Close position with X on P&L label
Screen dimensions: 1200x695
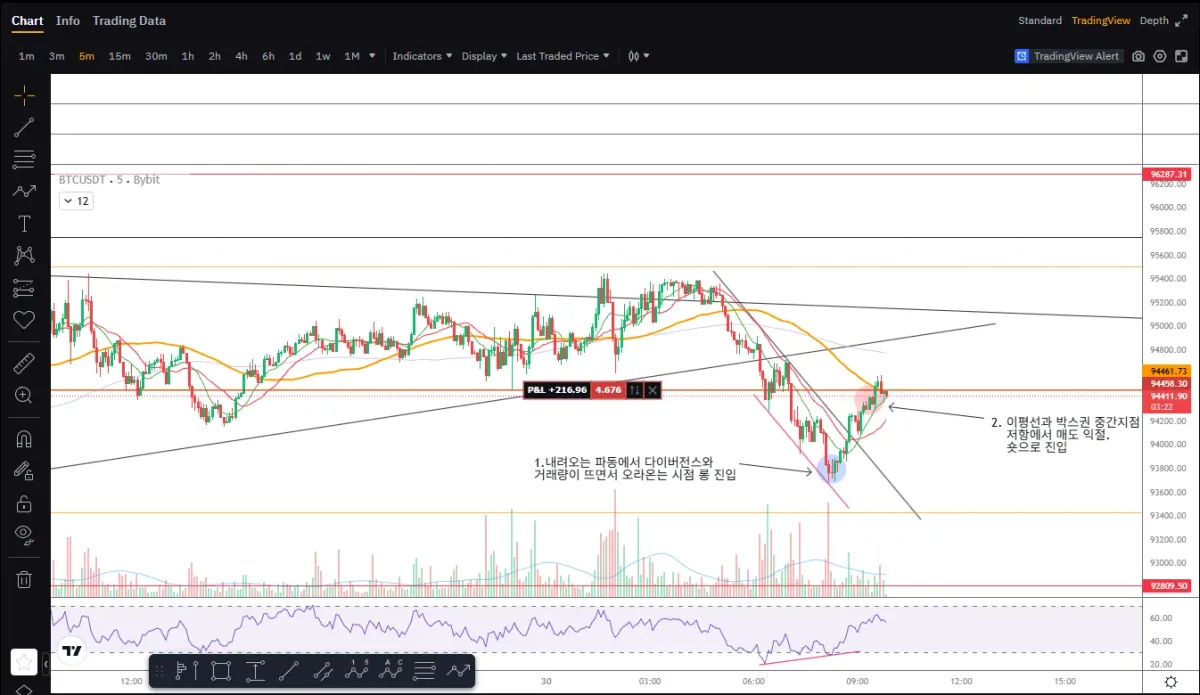coord(652,390)
